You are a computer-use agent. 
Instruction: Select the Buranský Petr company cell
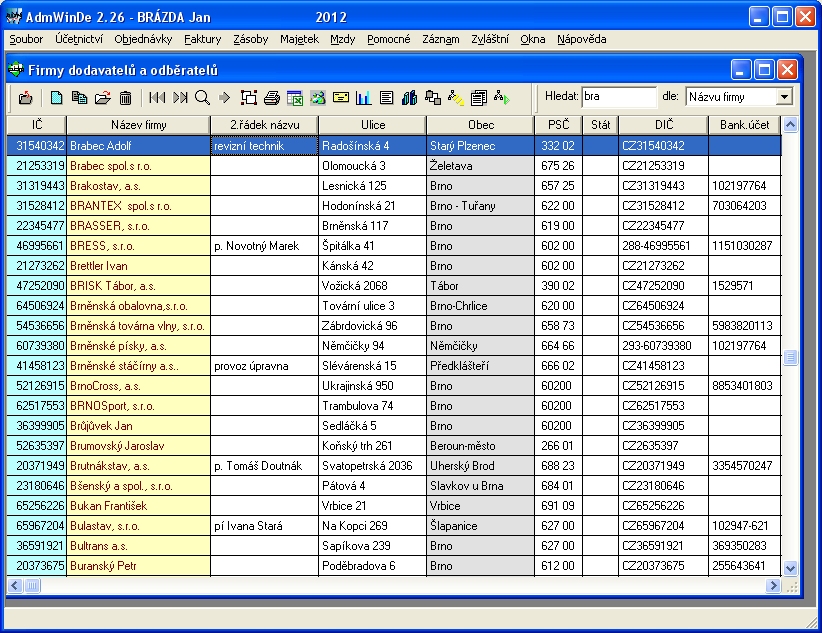[138, 566]
